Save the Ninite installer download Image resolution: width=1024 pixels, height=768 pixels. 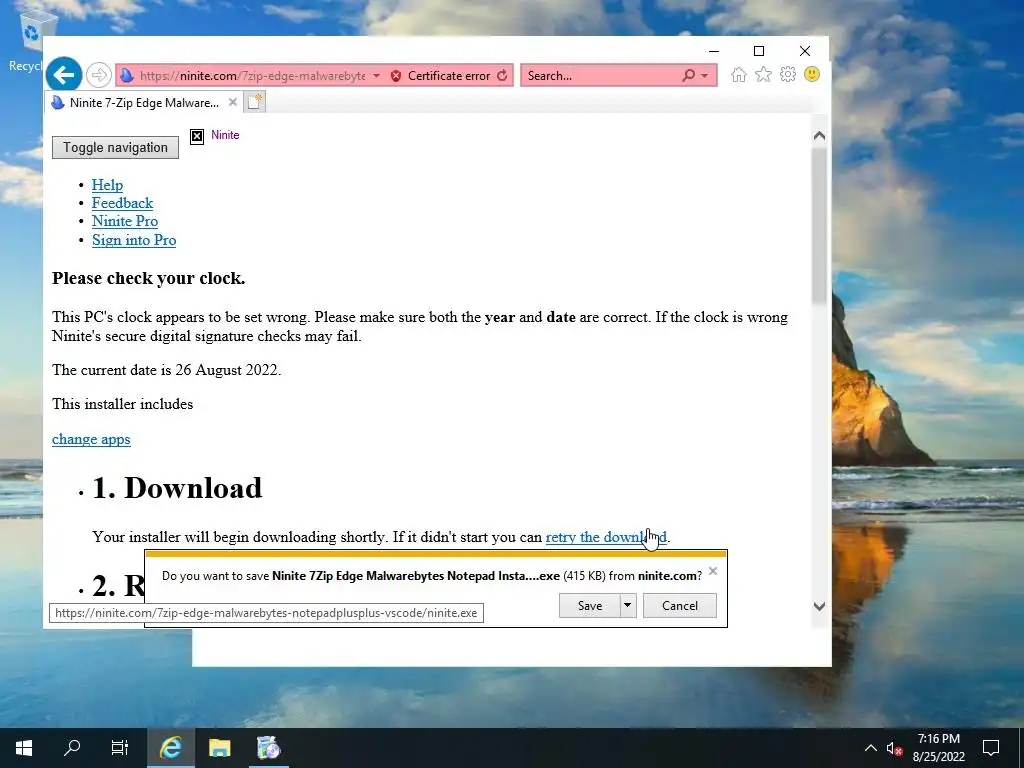(x=590, y=605)
